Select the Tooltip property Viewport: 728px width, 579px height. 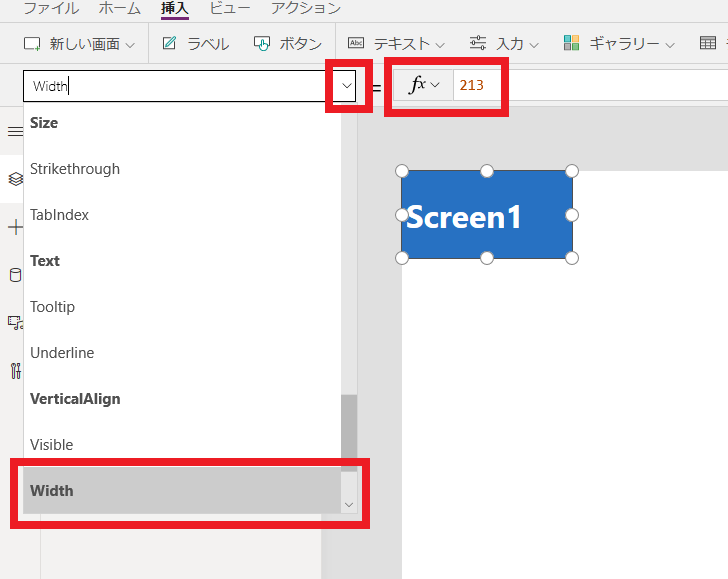pyautogui.click(x=182, y=307)
